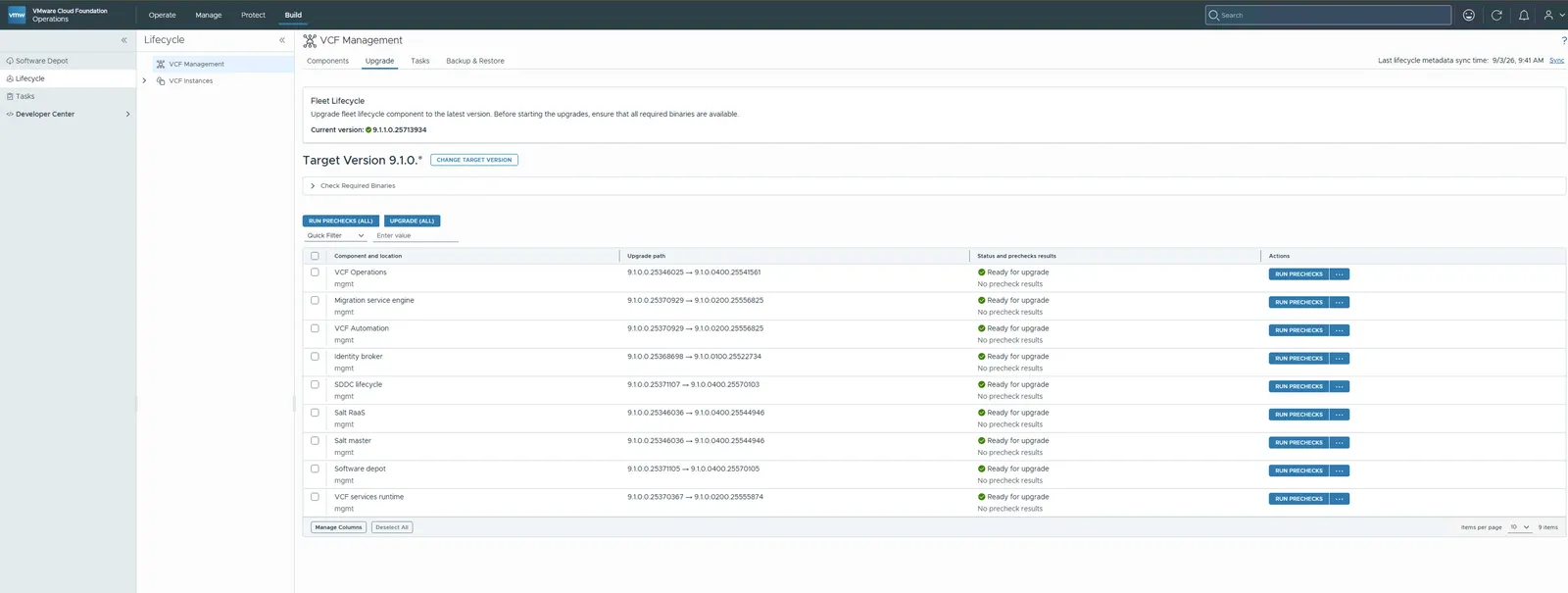Check the VCF Automation row checkbox
This screenshot has width=1568, height=593.
coord(315,328)
